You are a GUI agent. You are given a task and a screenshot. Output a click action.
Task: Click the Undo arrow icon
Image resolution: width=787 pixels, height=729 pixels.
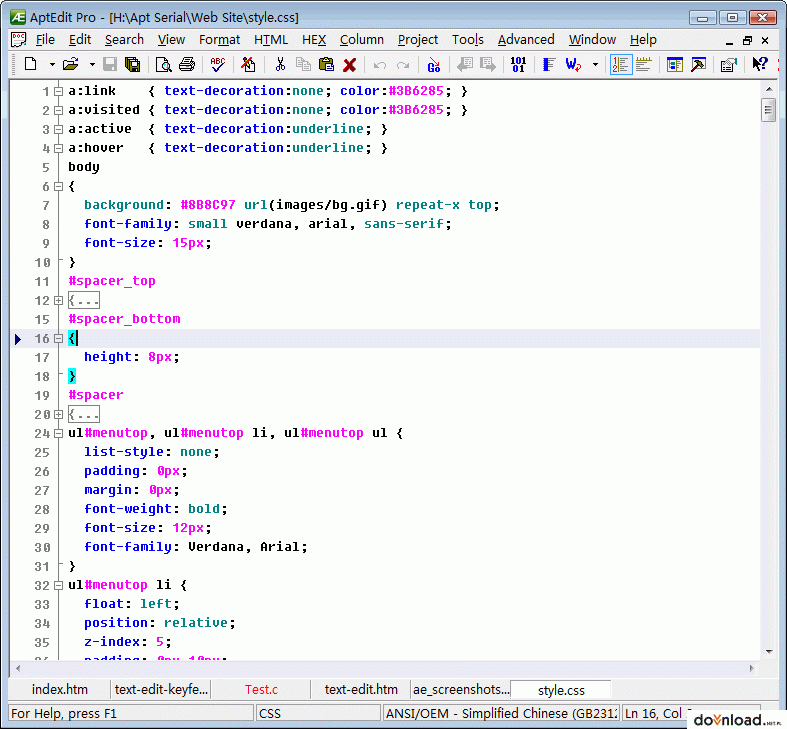pyautogui.click(x=380, y=65)
